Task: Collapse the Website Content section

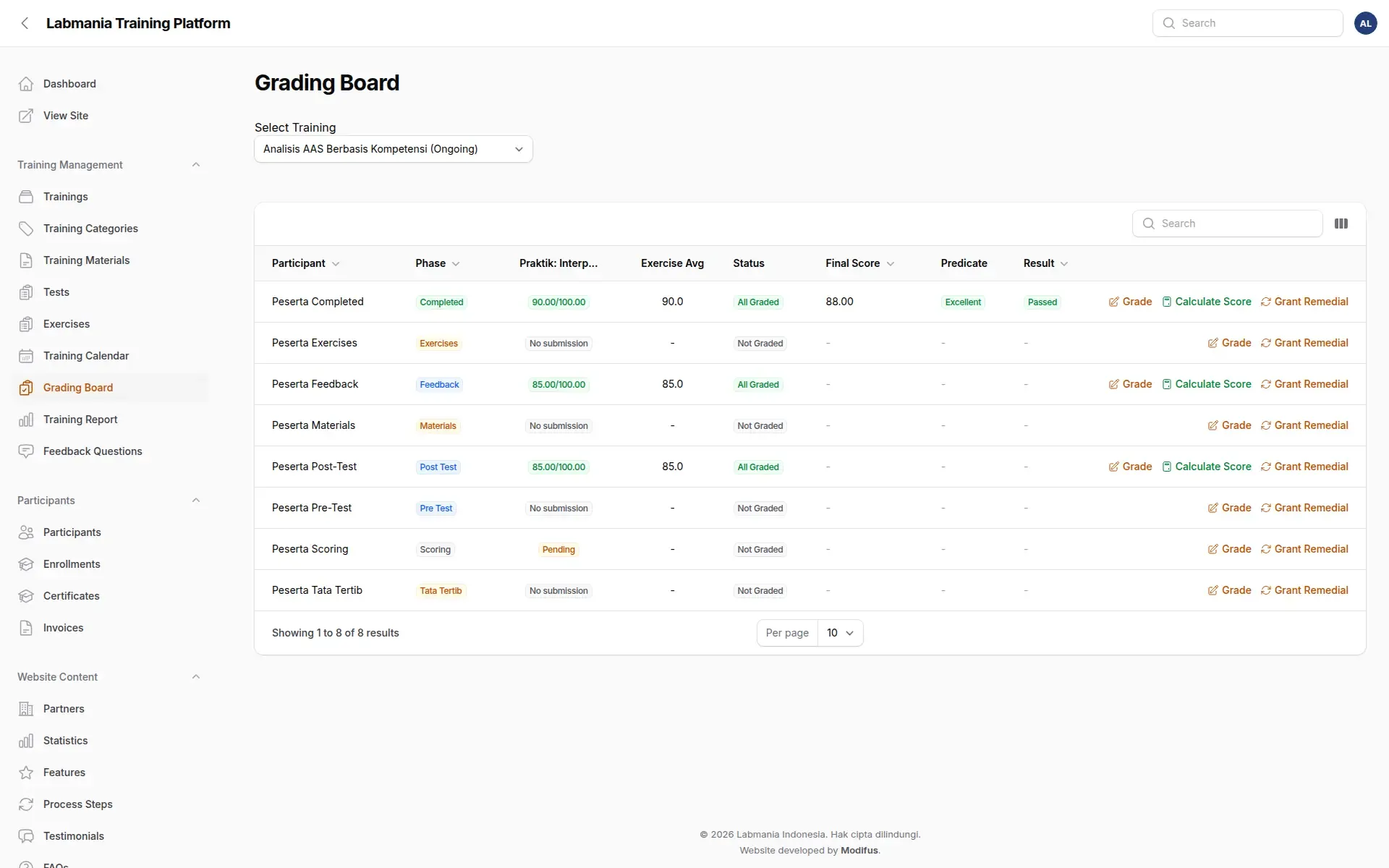Action: [196, 677]
